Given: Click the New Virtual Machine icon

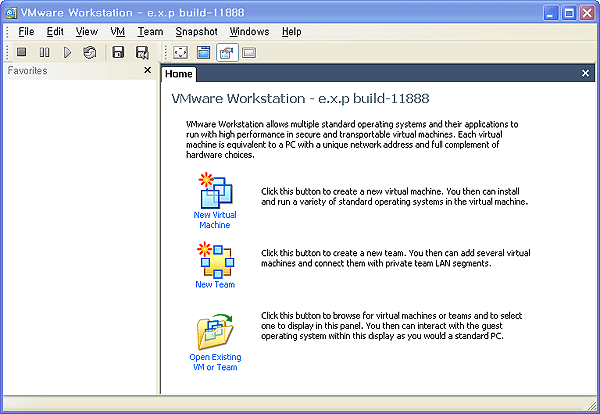Looking at the screenshot, I should click(215, 190).
